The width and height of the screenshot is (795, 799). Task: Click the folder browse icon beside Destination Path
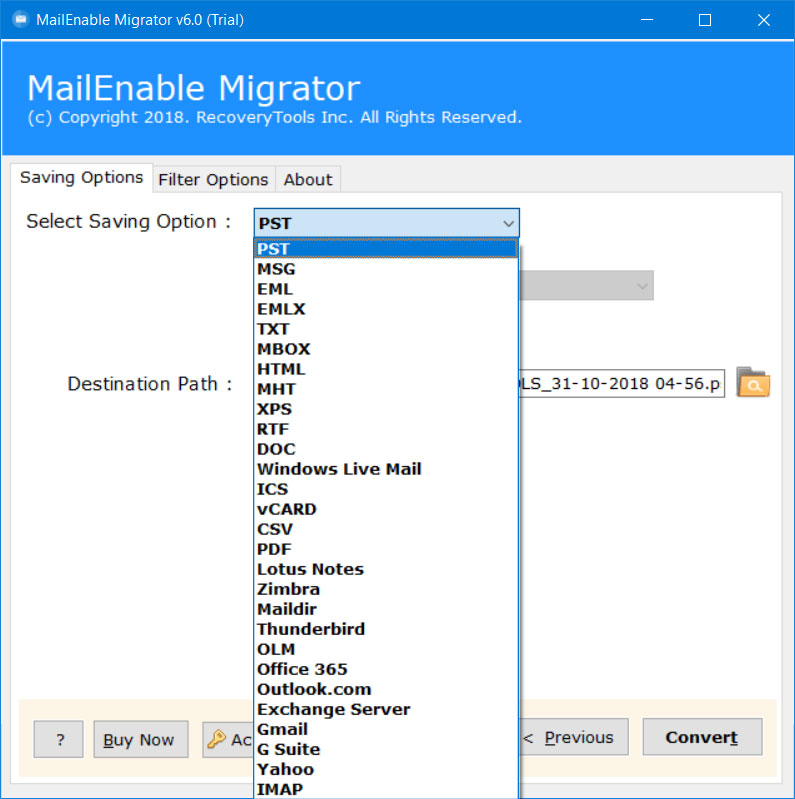[x=753, y=382]
